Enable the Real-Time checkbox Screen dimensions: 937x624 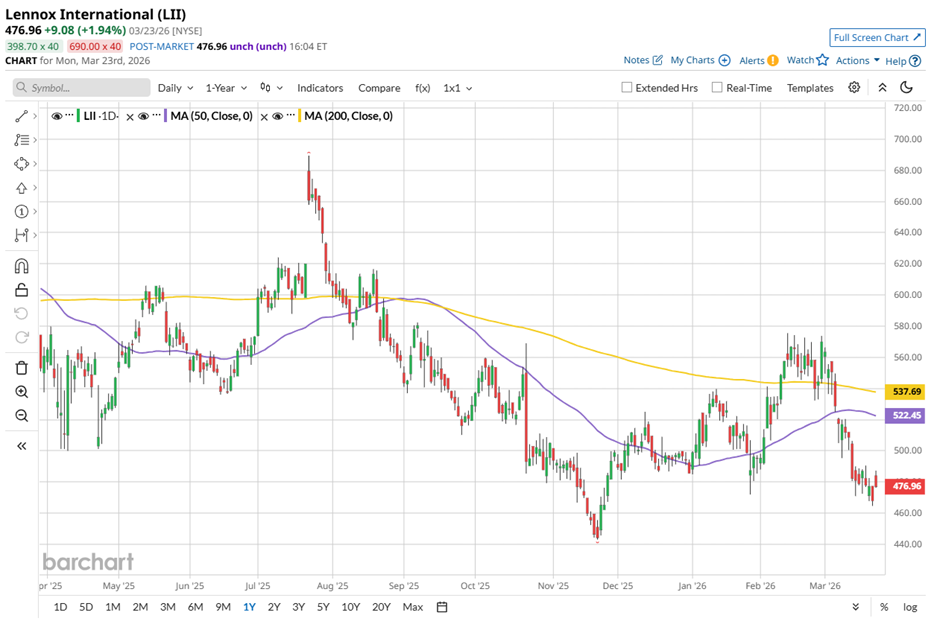coord(717,88)
